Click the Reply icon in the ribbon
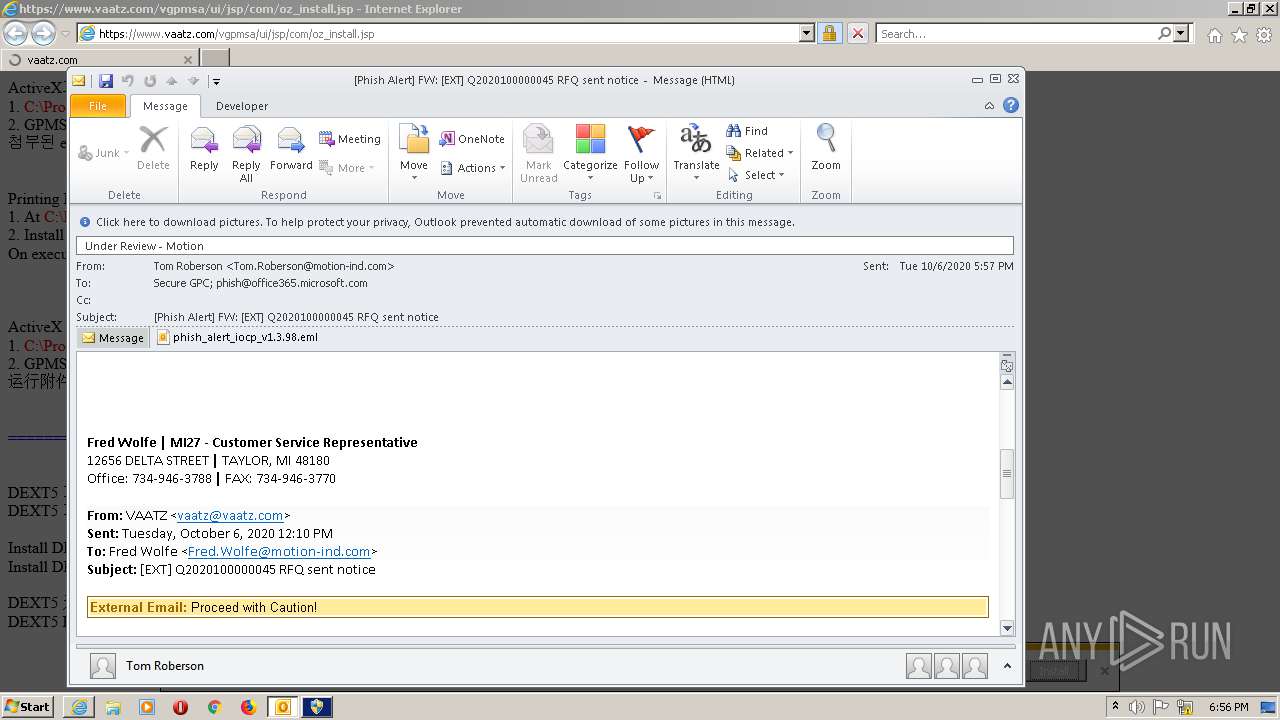This screenshot has height=720, width=1280. pyautogui.click(x=204, y=148)
